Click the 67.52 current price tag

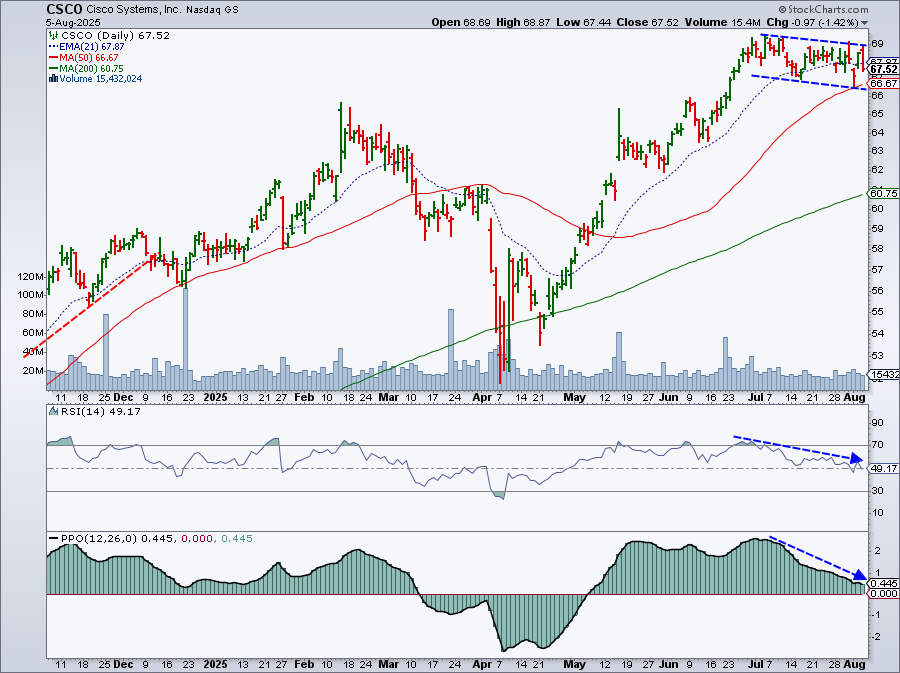click(x=882, y=70)
